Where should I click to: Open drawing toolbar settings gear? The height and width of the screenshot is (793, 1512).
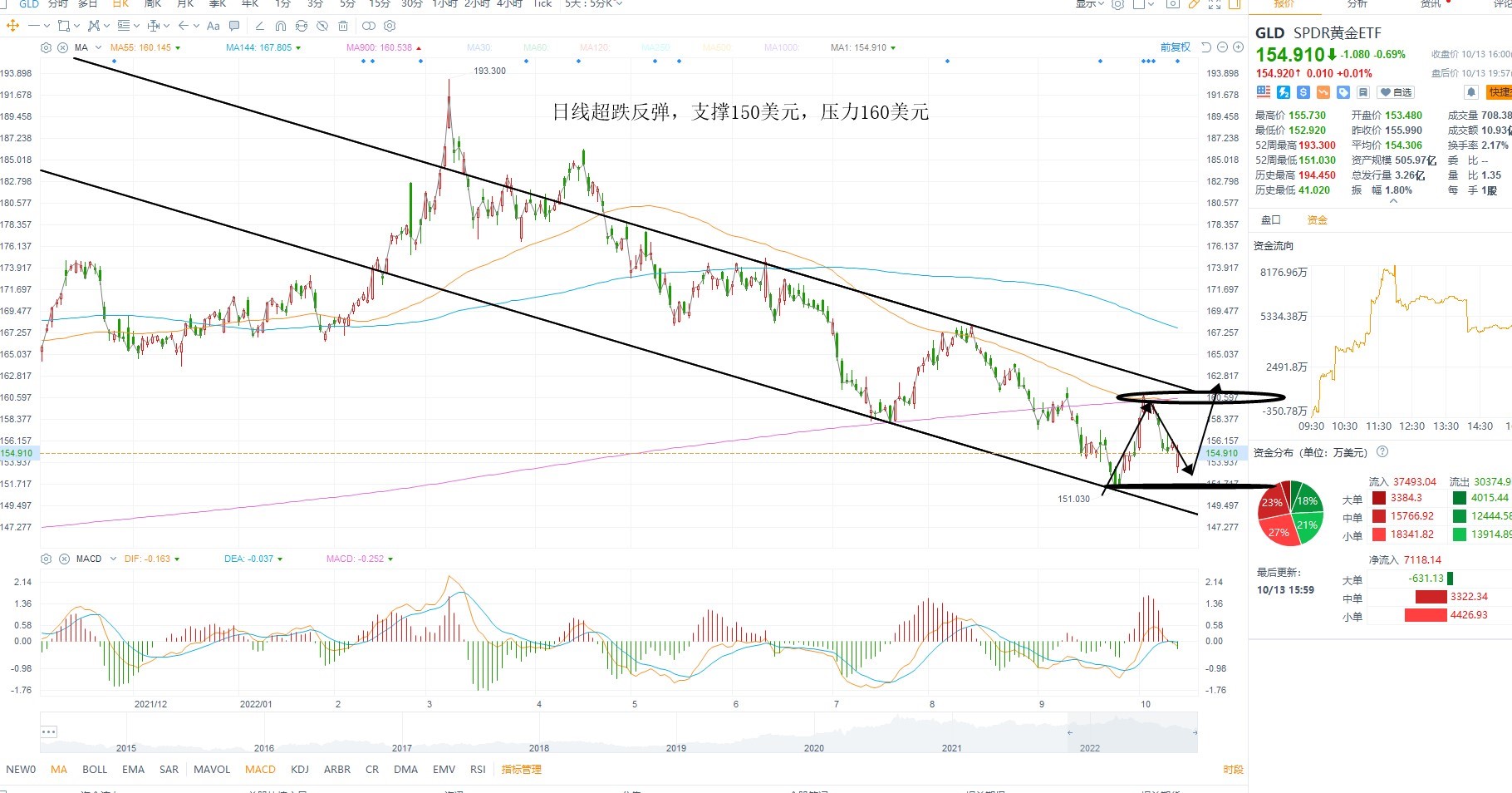click(390, 26)
